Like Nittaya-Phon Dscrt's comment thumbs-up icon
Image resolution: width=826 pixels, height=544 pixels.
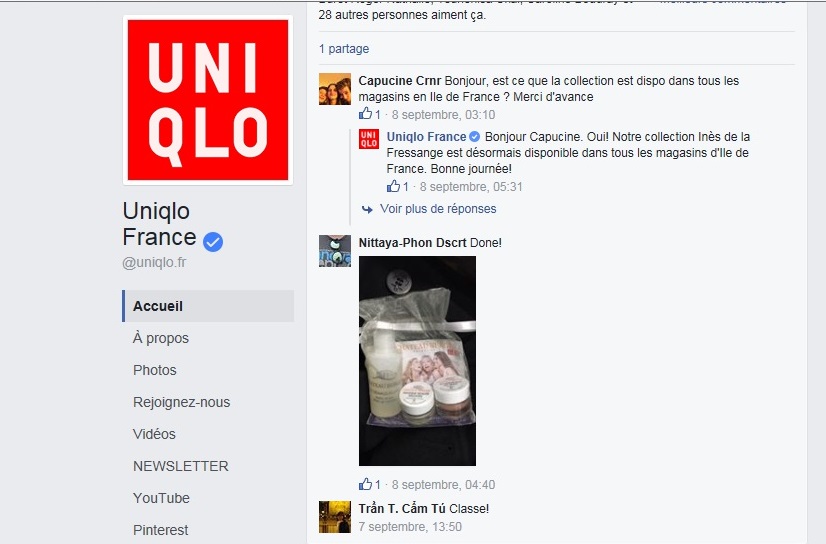(365, 484)
